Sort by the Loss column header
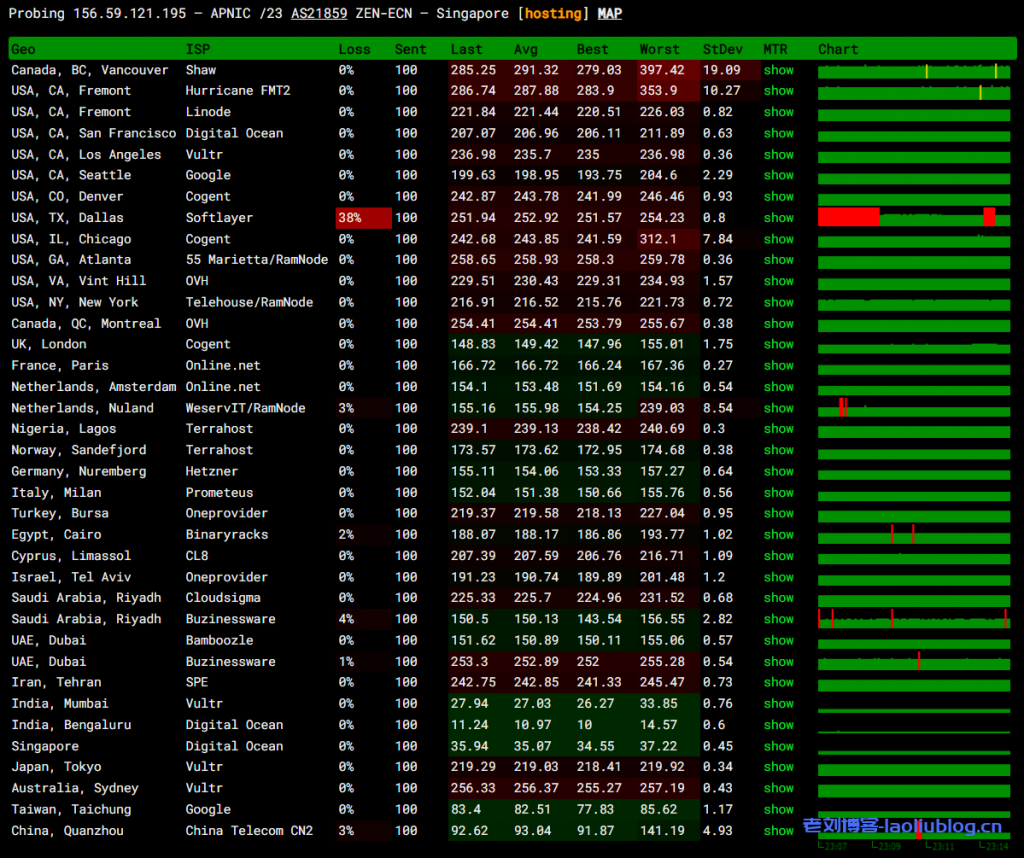Image resolution: width=1024 pixels, height=858 pixels. [x=354, y=49]
